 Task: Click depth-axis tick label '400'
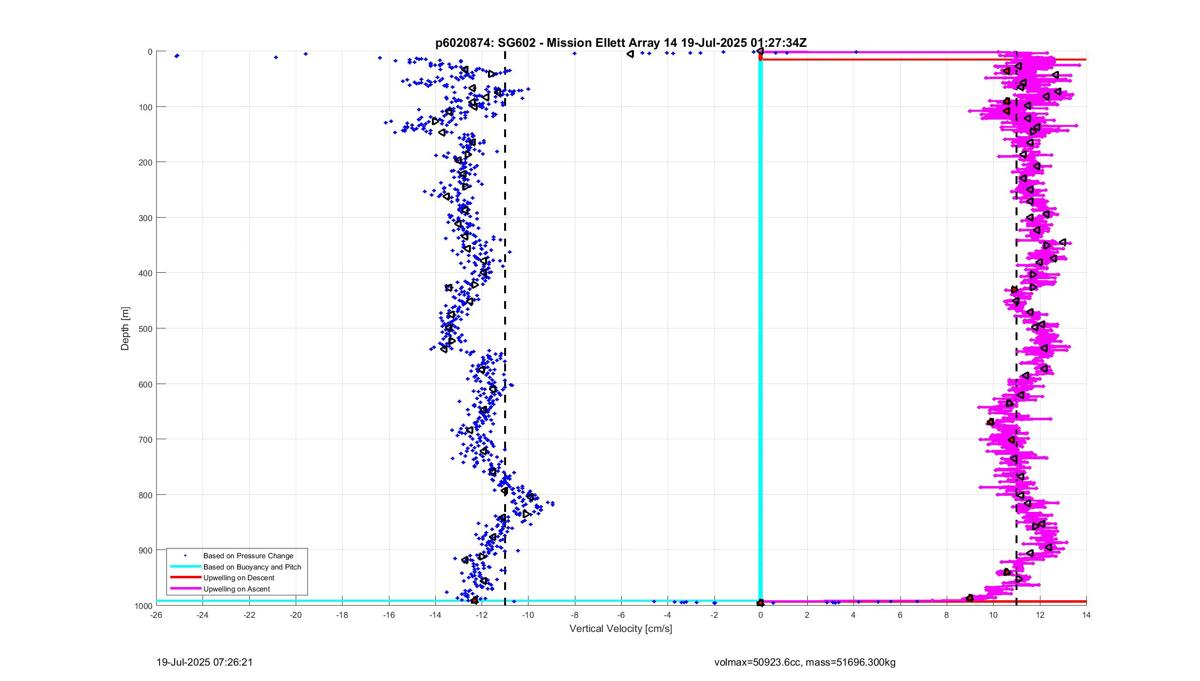(144, 273)
